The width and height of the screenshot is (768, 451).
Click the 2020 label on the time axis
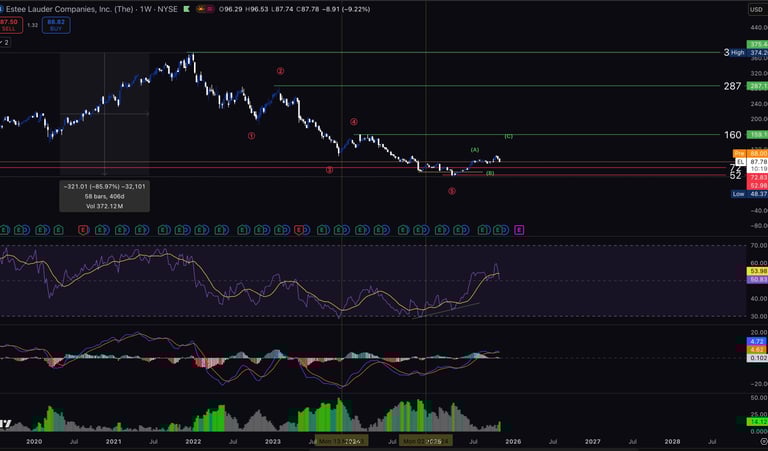34,441
